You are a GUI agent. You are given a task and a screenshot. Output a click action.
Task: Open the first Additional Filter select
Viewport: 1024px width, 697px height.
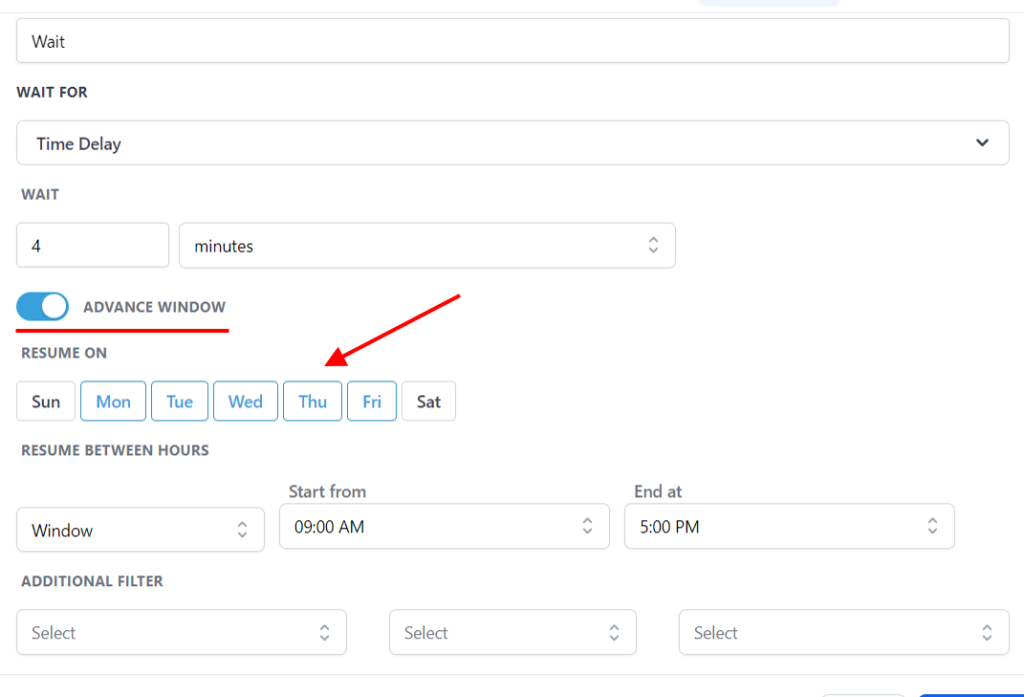[181, 632]
